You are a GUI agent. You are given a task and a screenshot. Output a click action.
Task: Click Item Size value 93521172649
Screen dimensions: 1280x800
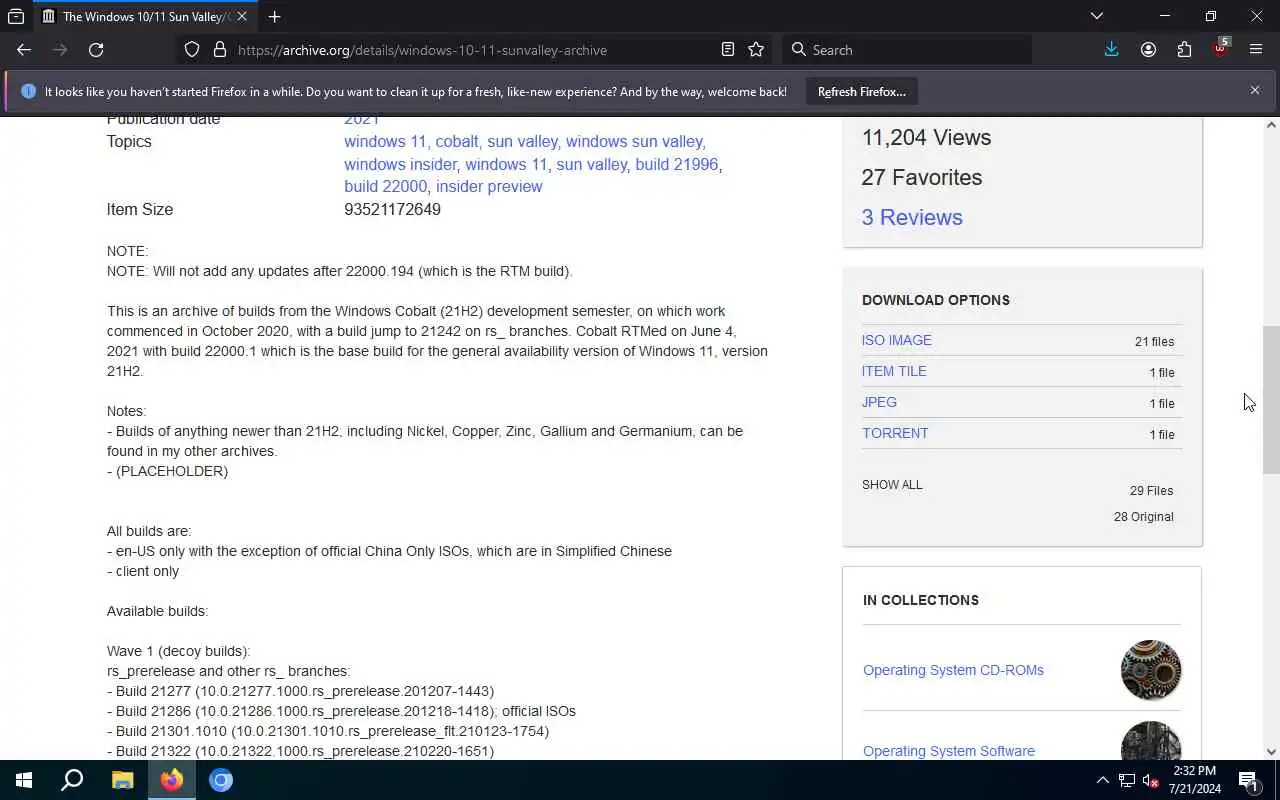click(x=392, y=209)
